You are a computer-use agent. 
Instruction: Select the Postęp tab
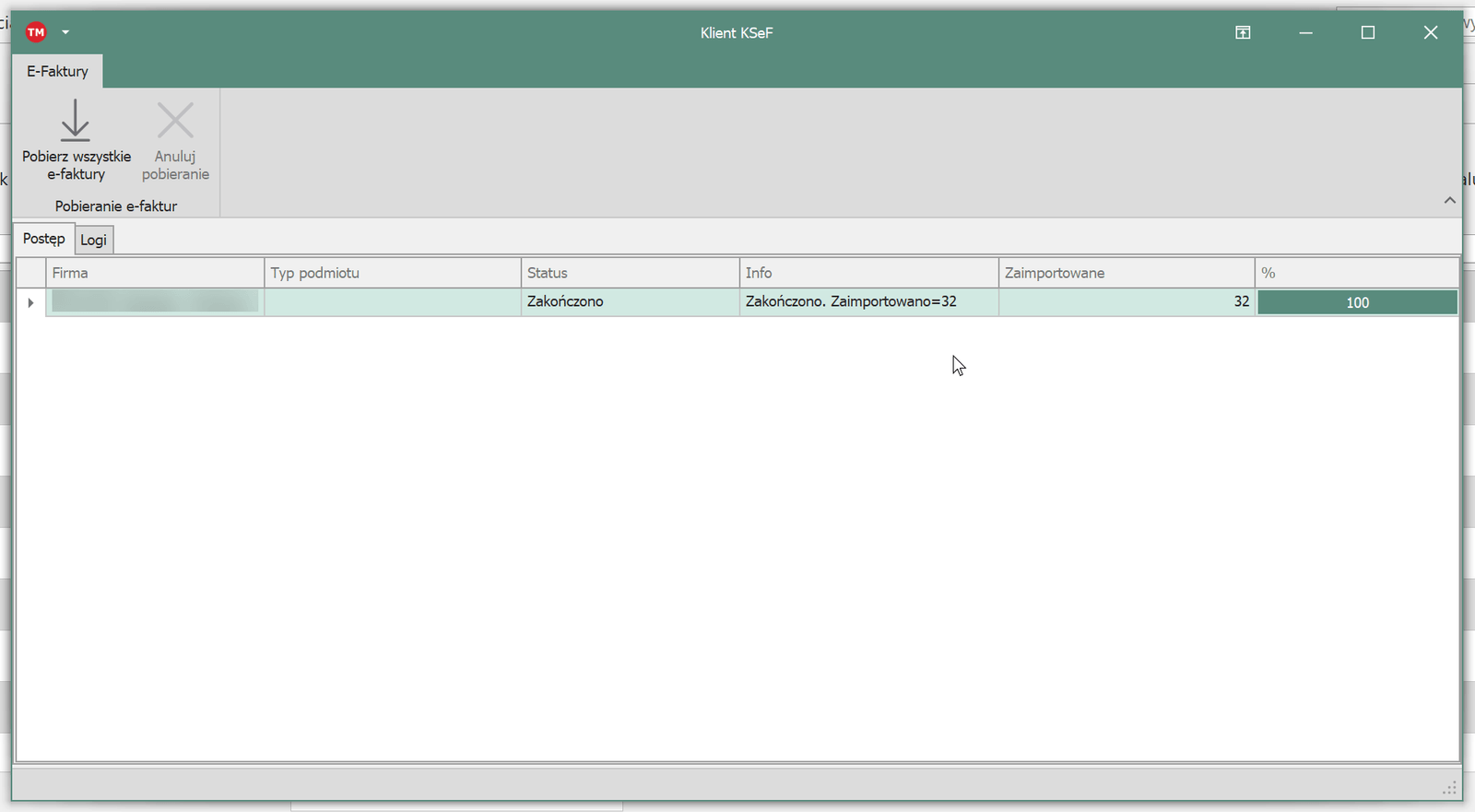point(43,239)
